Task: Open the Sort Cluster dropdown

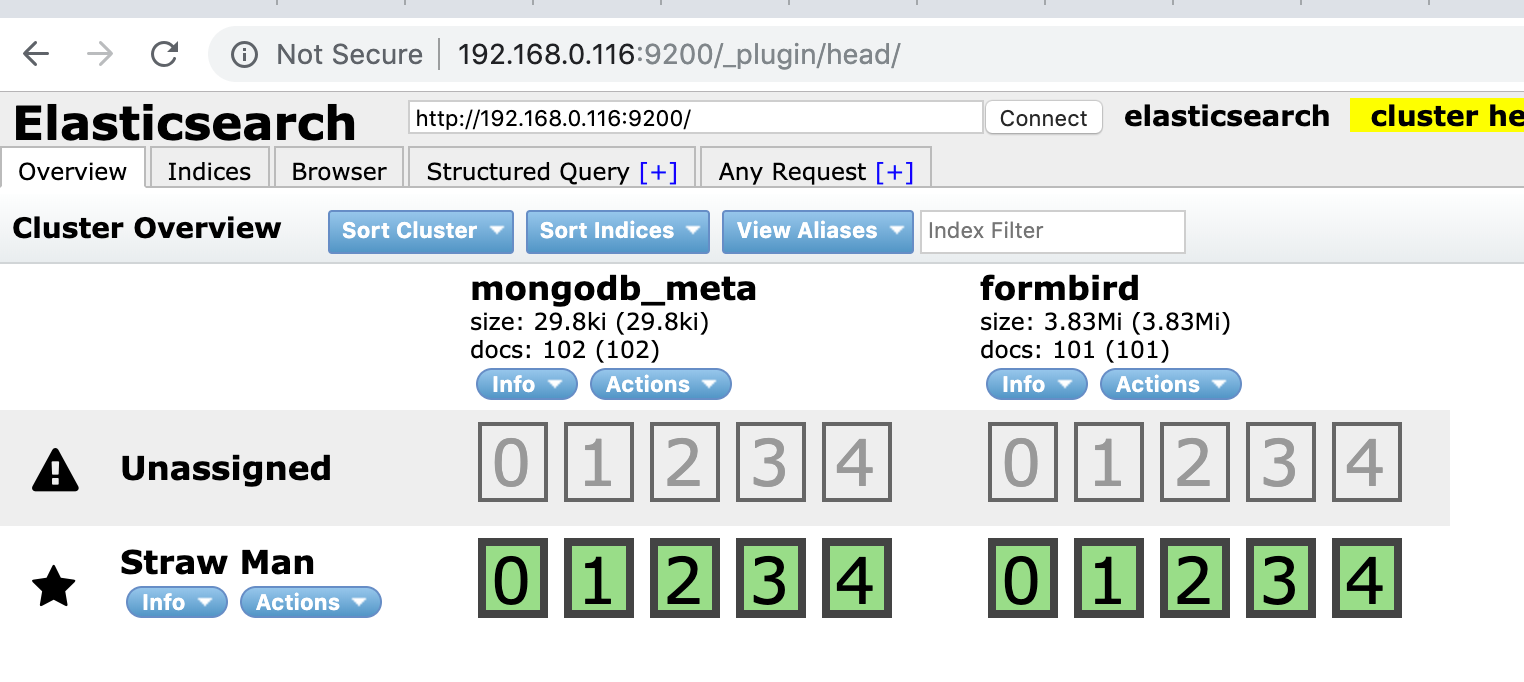Action: point(421,231)
